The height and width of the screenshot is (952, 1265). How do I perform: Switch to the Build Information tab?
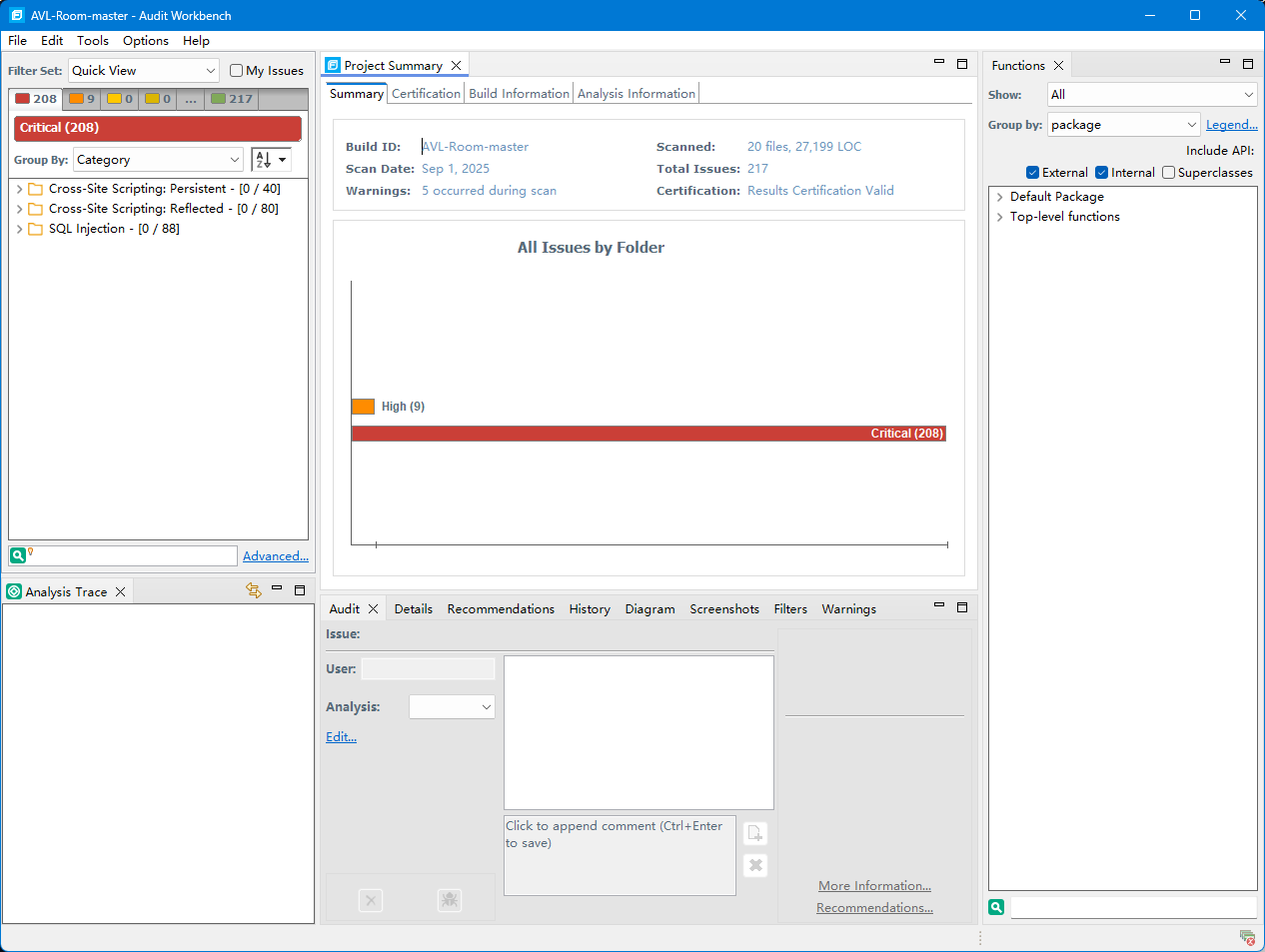pos(519,94)
